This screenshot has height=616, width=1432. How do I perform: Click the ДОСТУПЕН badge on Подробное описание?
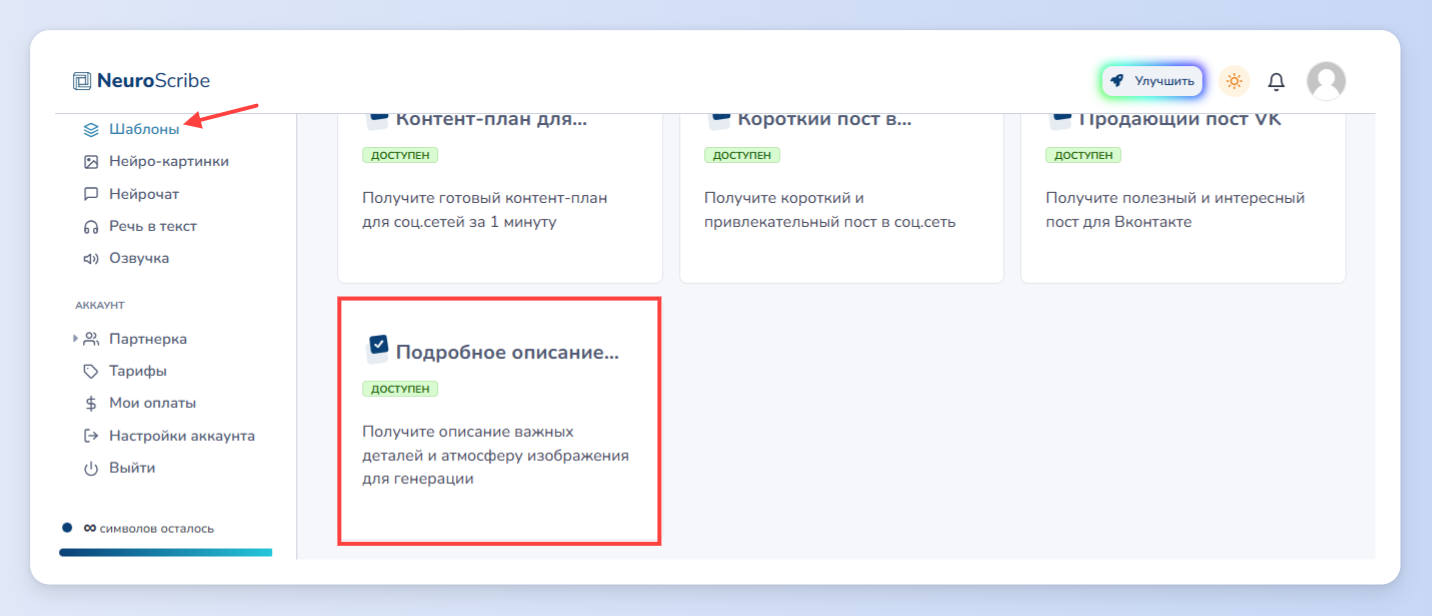click(400, 389)
